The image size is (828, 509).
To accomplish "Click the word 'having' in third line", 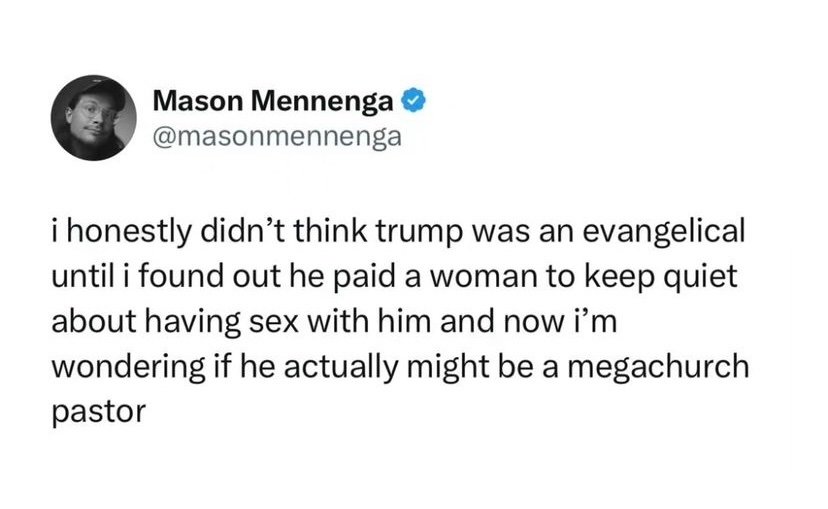I will coord(193,322).
